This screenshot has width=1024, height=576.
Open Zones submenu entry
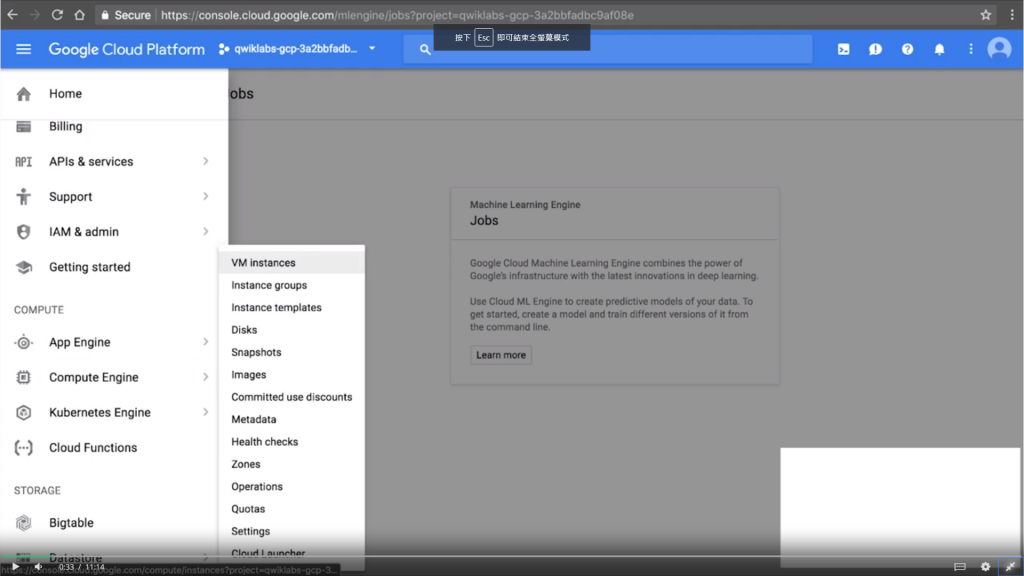(x=291, y=464)
